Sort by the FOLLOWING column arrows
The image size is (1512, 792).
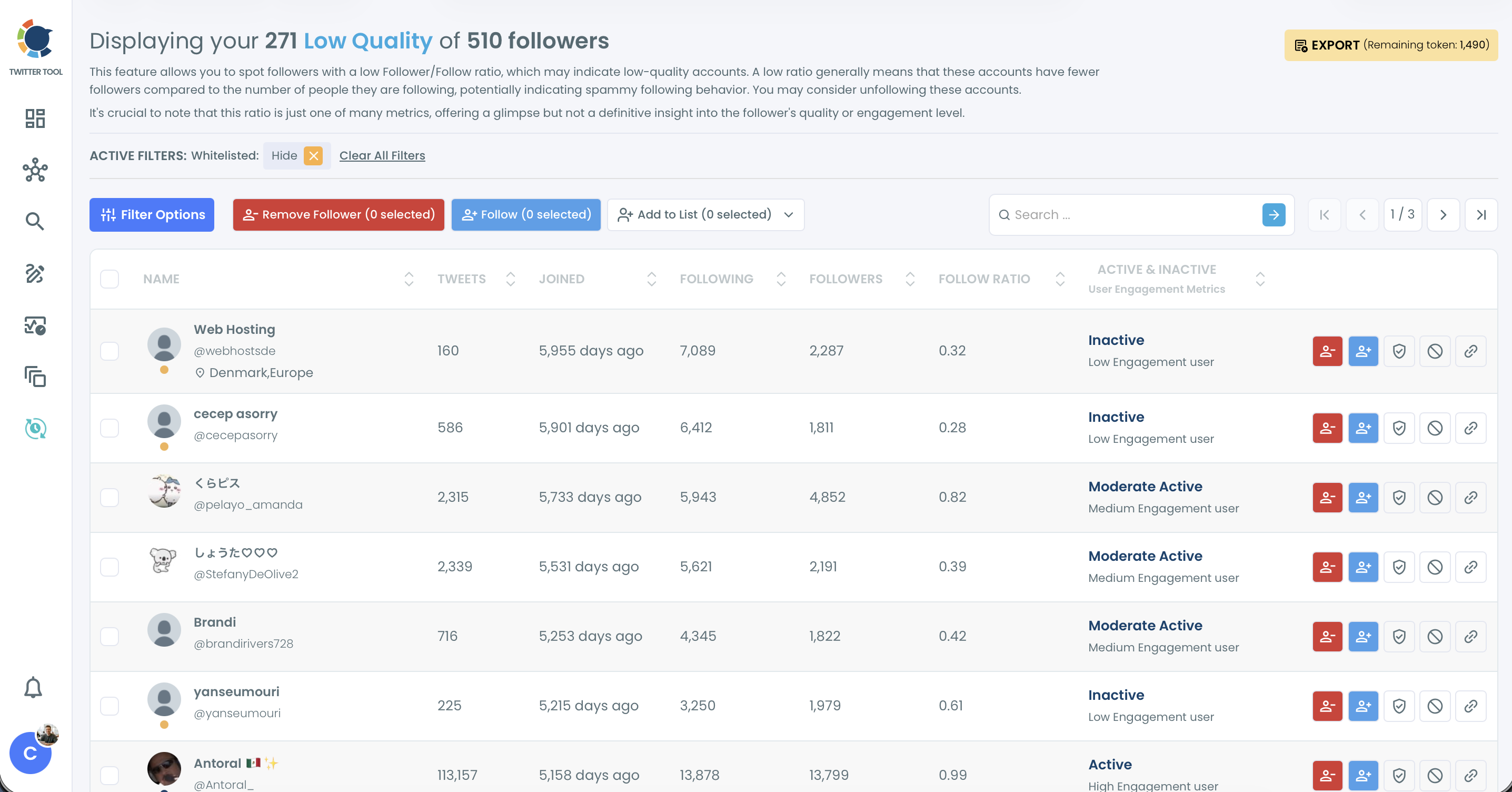coord(781,279)
